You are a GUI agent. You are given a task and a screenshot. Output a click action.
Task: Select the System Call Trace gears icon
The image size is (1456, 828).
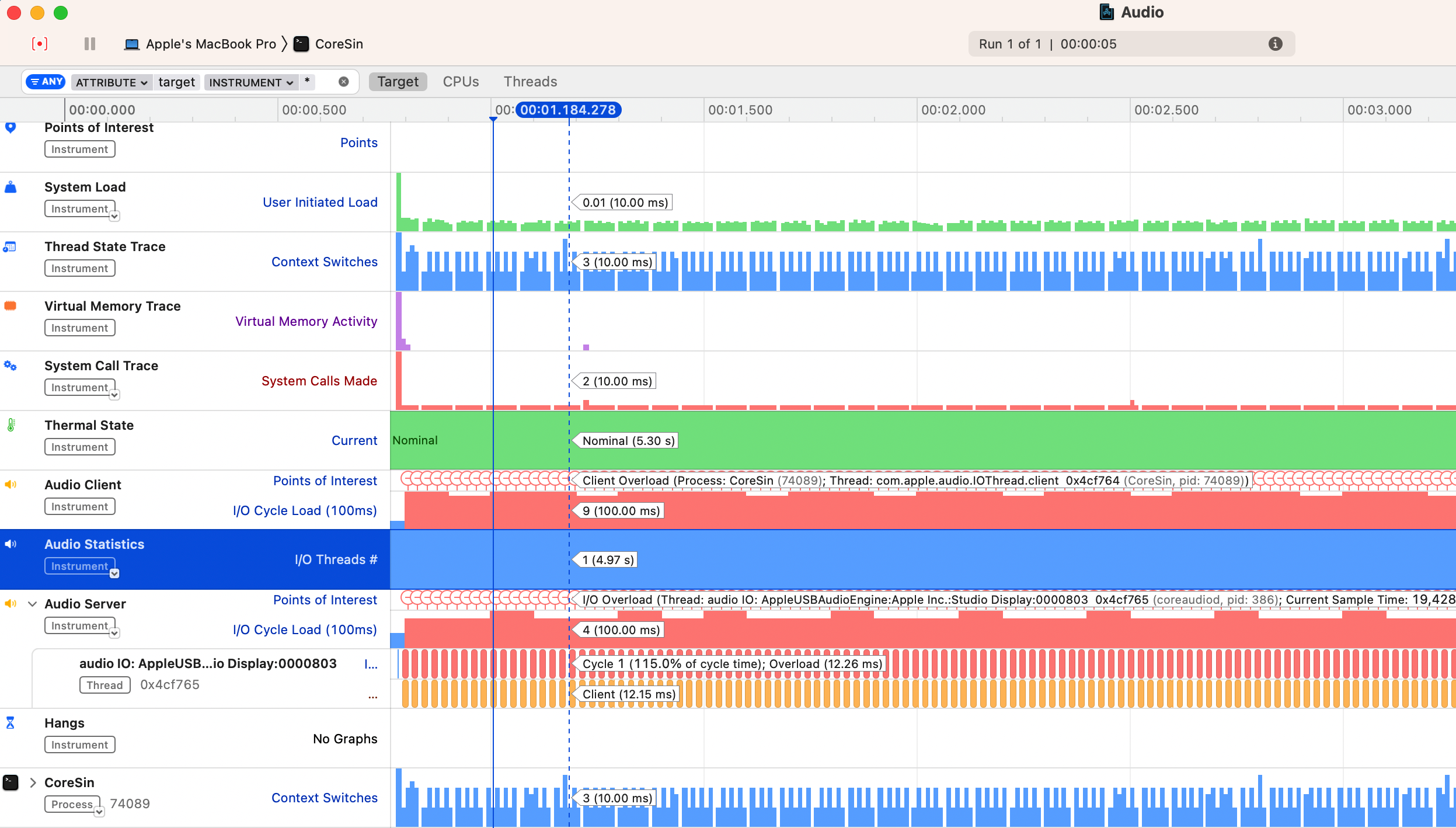pyautogui.click(x=11, y=366)
